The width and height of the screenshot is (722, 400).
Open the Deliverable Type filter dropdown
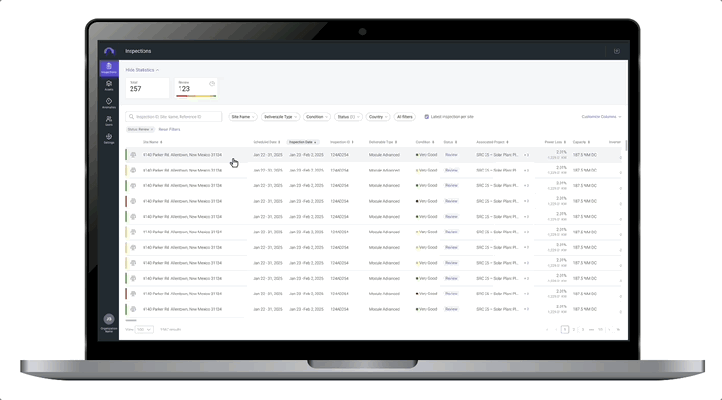pyautogui.click(x=280, y=117)
